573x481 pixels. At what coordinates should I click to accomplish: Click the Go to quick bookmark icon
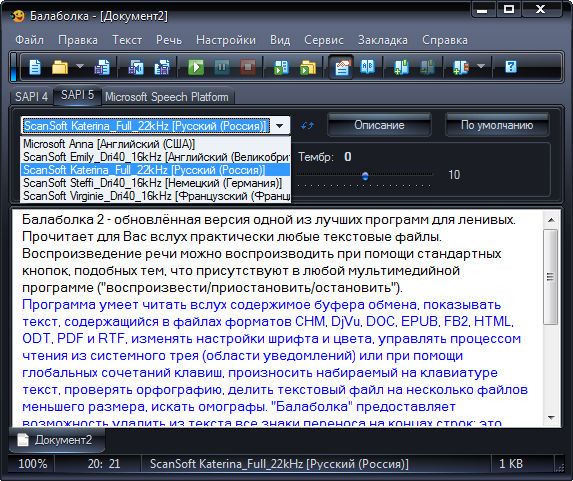427,67
